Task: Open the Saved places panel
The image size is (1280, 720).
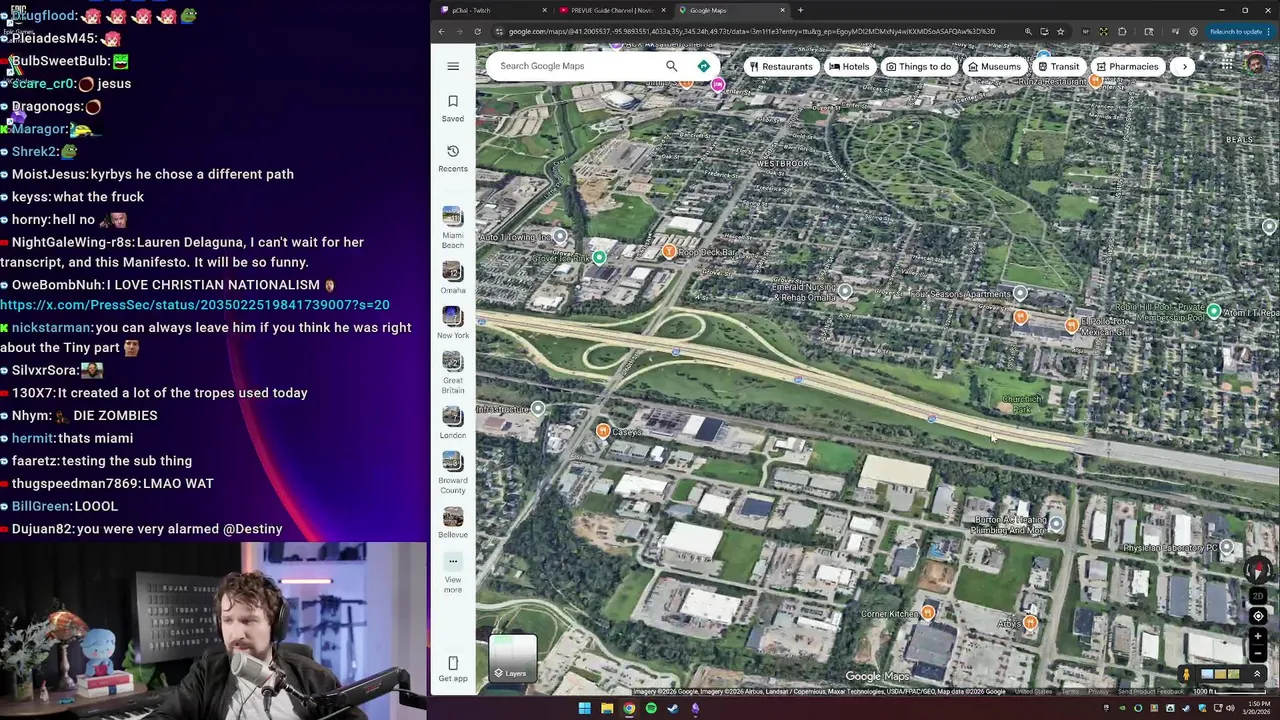Action: click(x=453, y=108)
